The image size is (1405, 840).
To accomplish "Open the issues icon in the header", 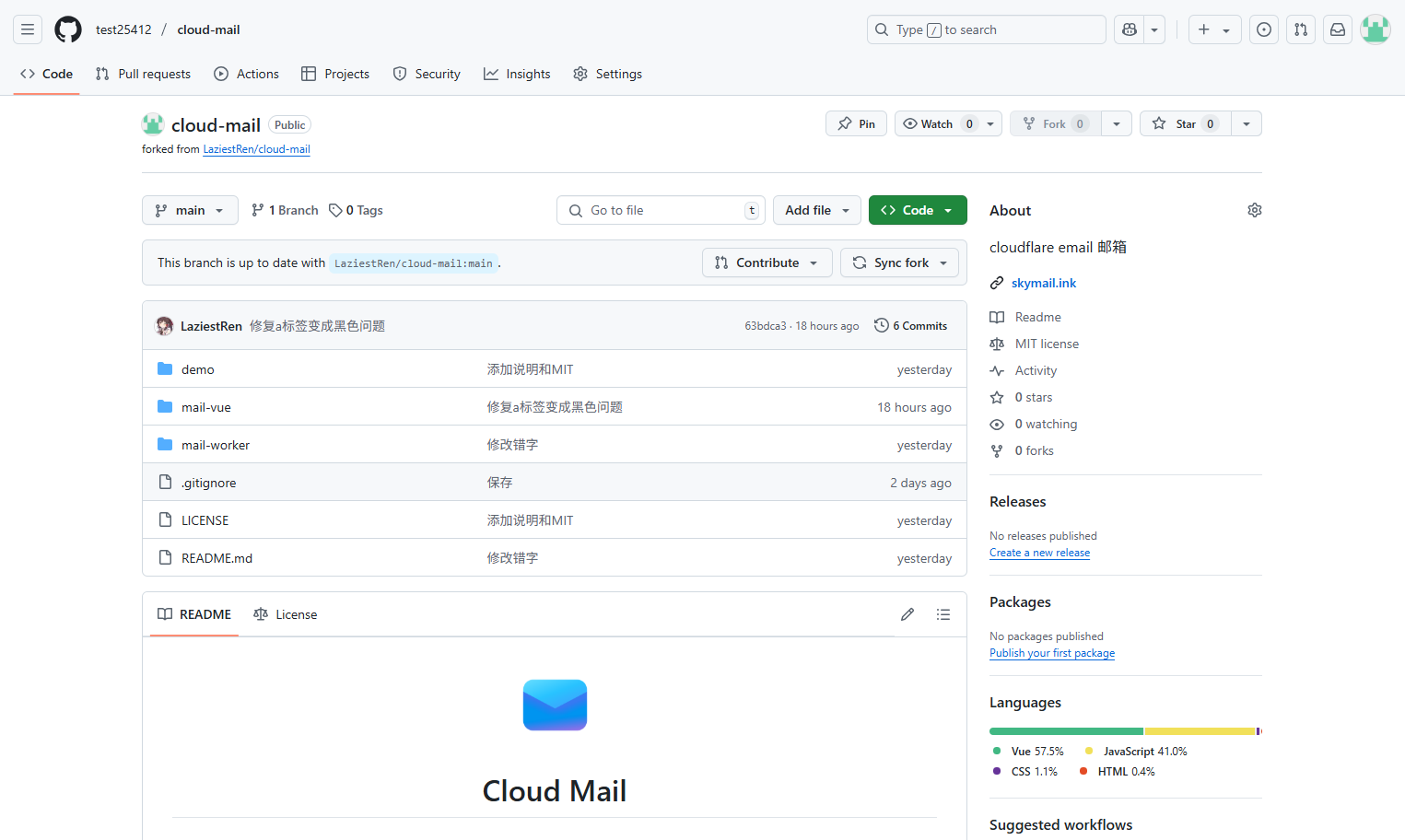I will (1263, 29).
